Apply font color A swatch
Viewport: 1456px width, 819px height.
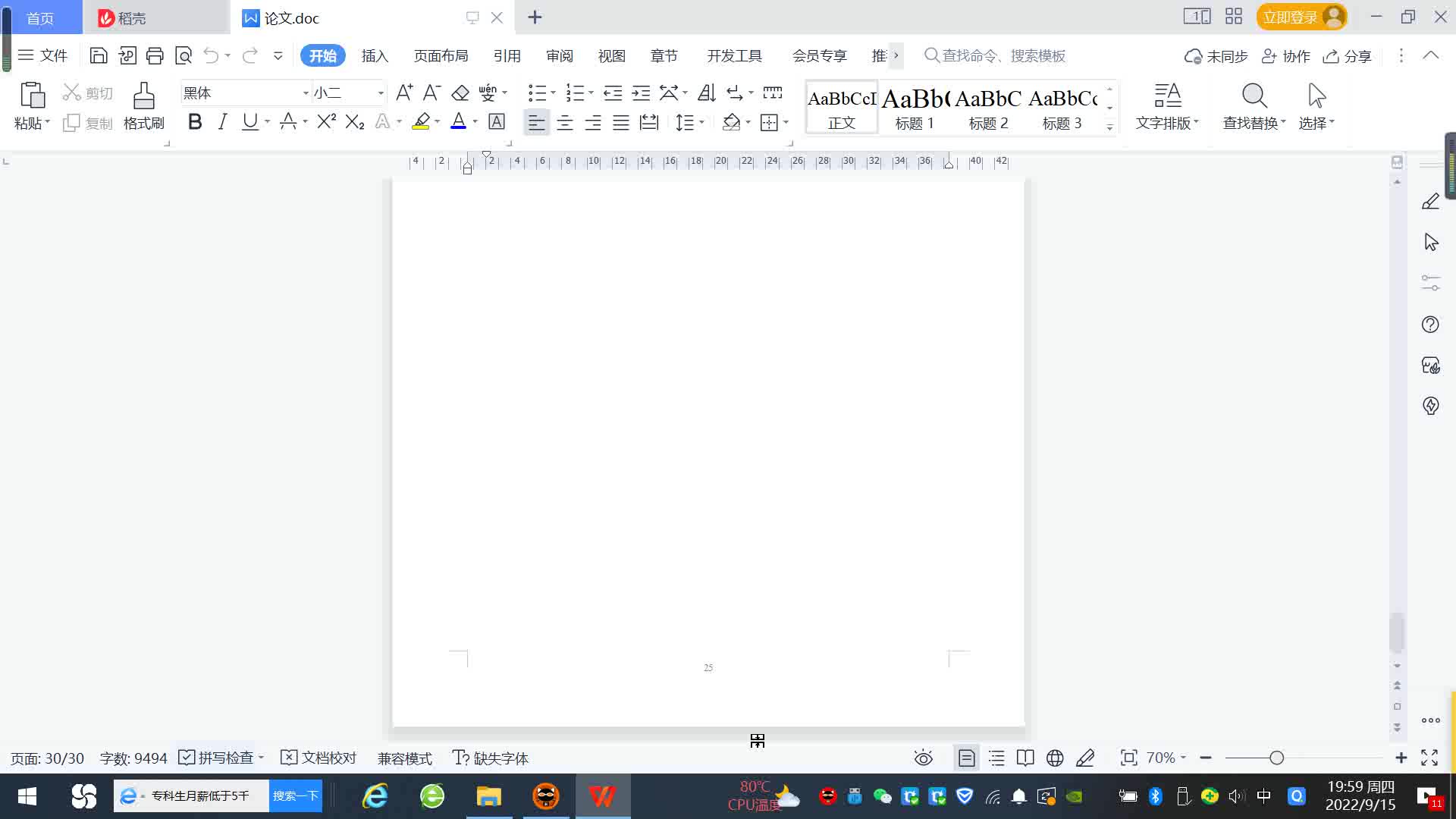(x=458, y=121)
